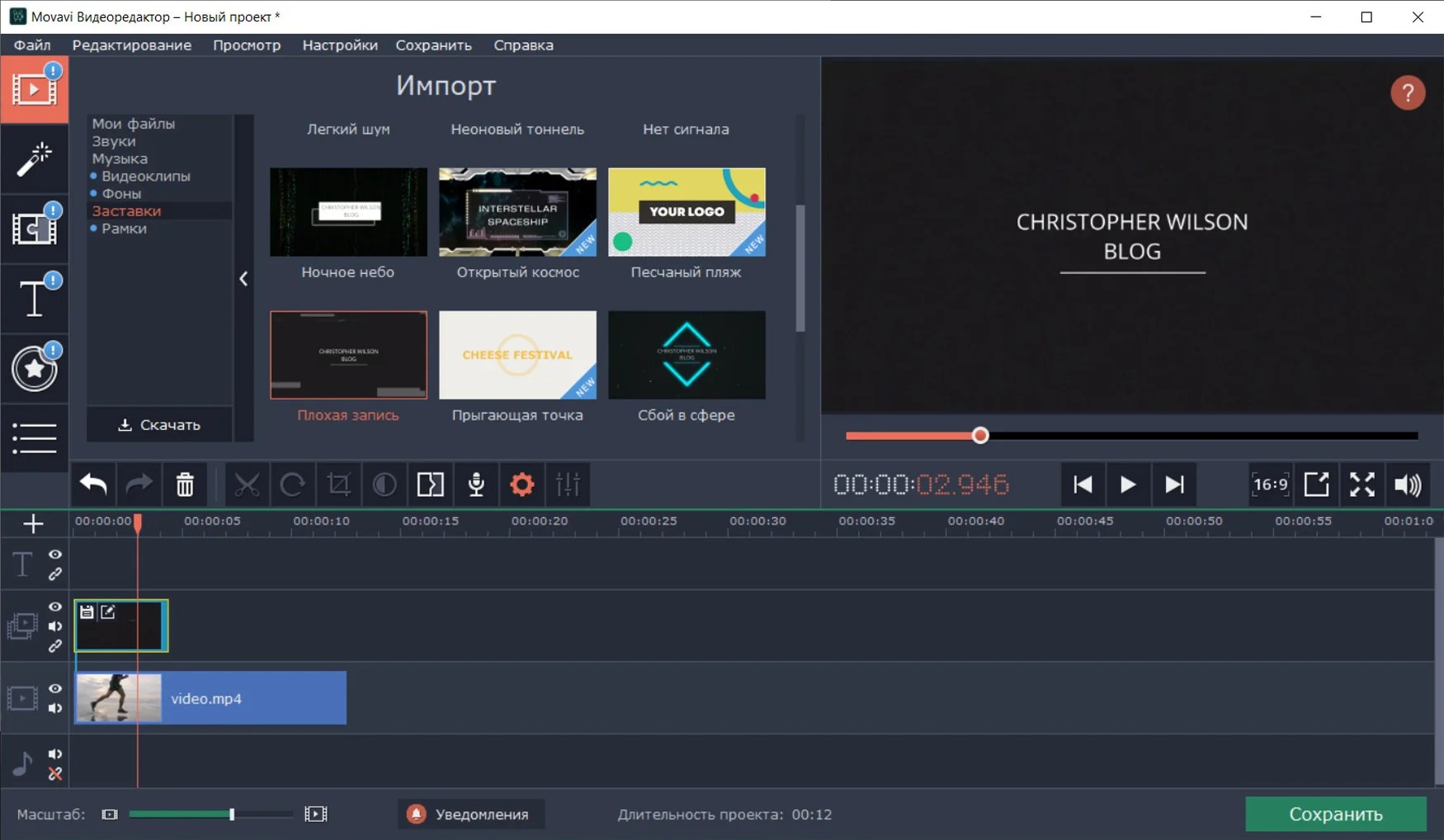This screenshot has height=840, width=1444.
Task: Mute the audio track speaker
Action: [x=55, y=753]
